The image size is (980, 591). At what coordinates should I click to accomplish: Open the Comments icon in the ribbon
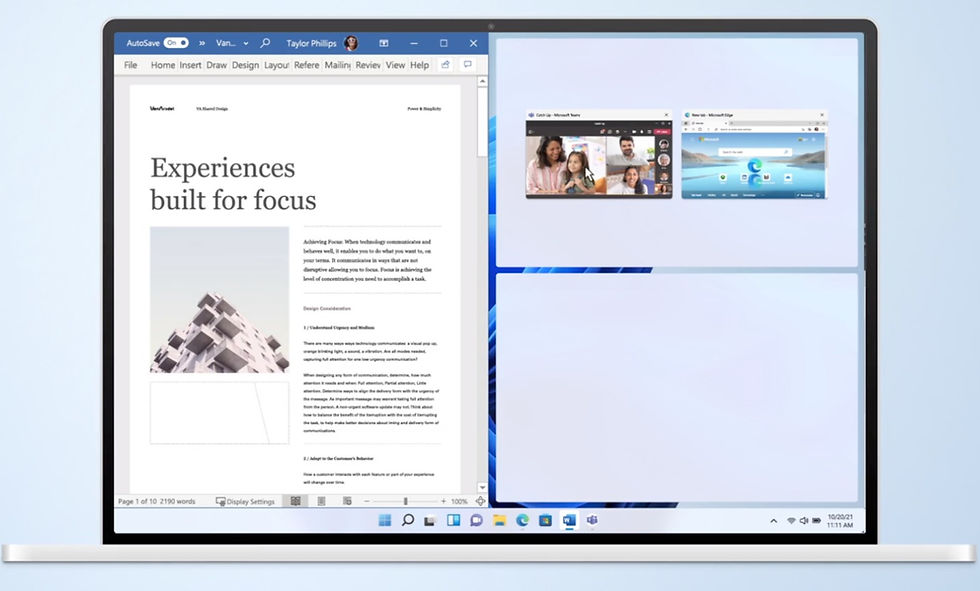pyautogui.click(x=468, y=65)
